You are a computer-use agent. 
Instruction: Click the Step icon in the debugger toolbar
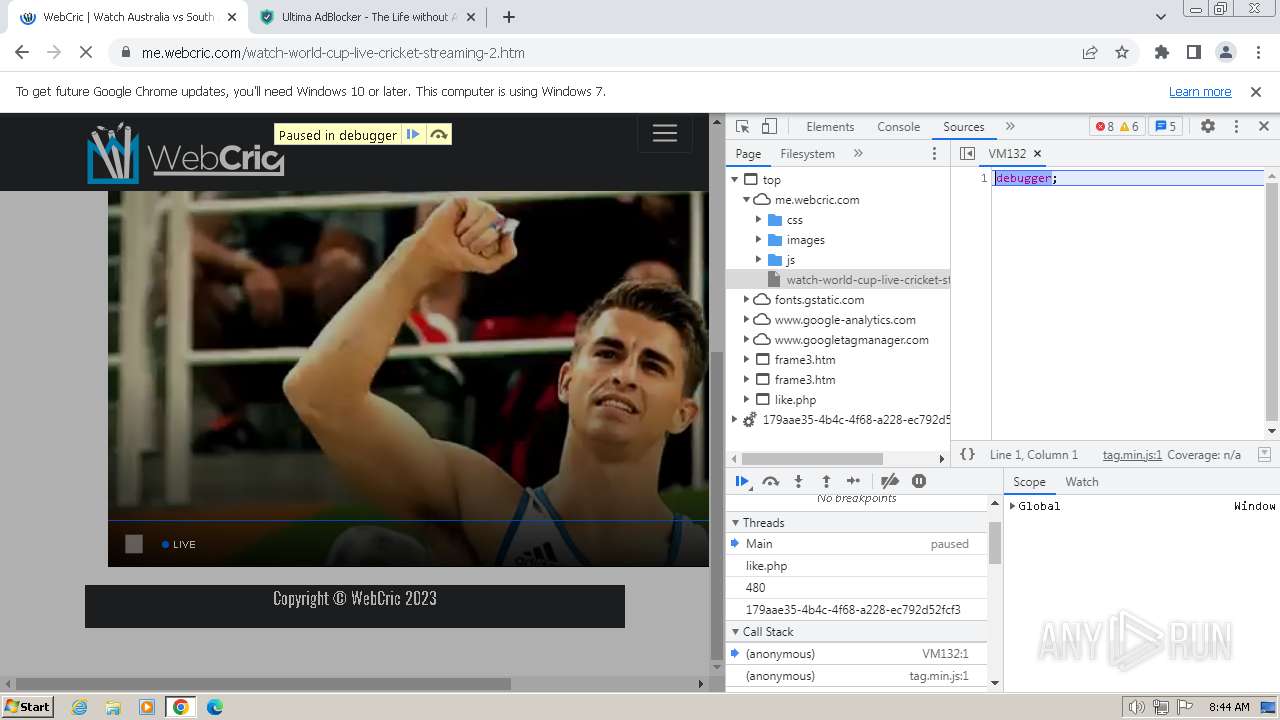point(853,481)
